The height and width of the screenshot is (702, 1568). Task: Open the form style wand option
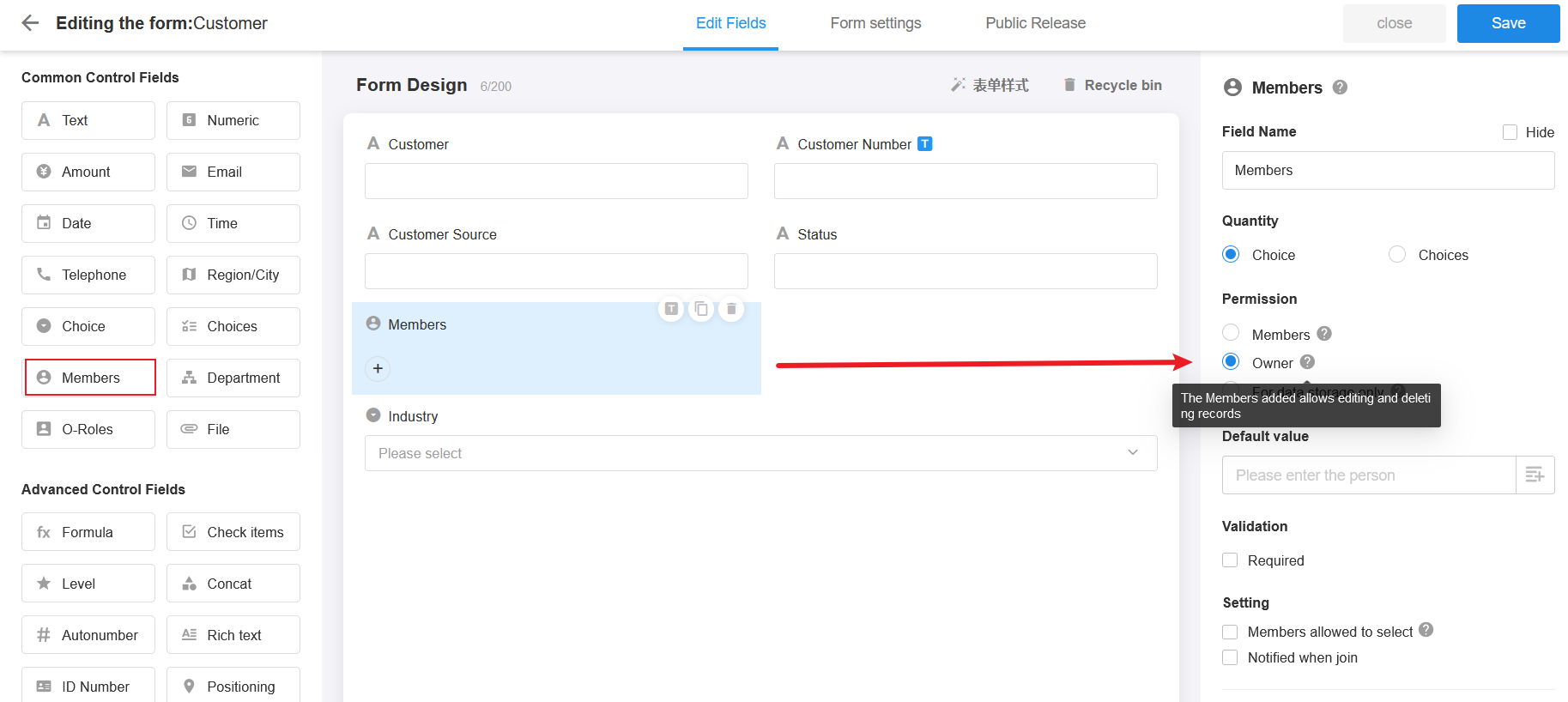tap(990, 85)
